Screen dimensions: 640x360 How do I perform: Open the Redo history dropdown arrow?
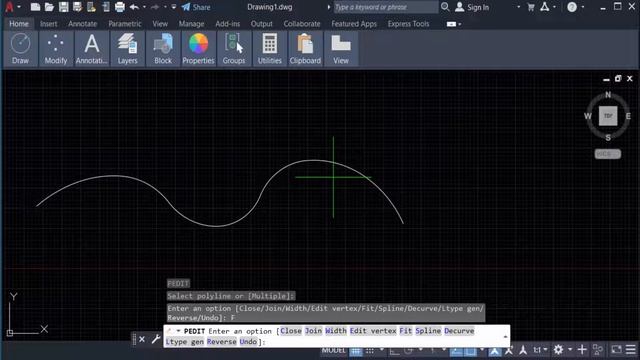165,7
